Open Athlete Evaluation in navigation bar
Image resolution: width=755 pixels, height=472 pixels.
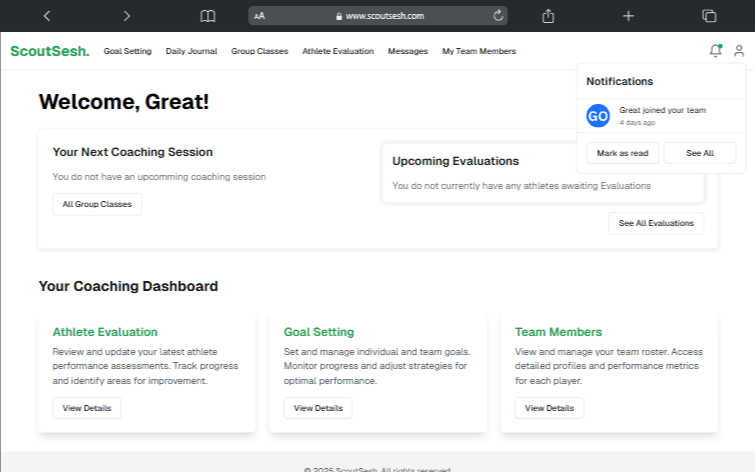pyautogui.click(x=338, y=51)
